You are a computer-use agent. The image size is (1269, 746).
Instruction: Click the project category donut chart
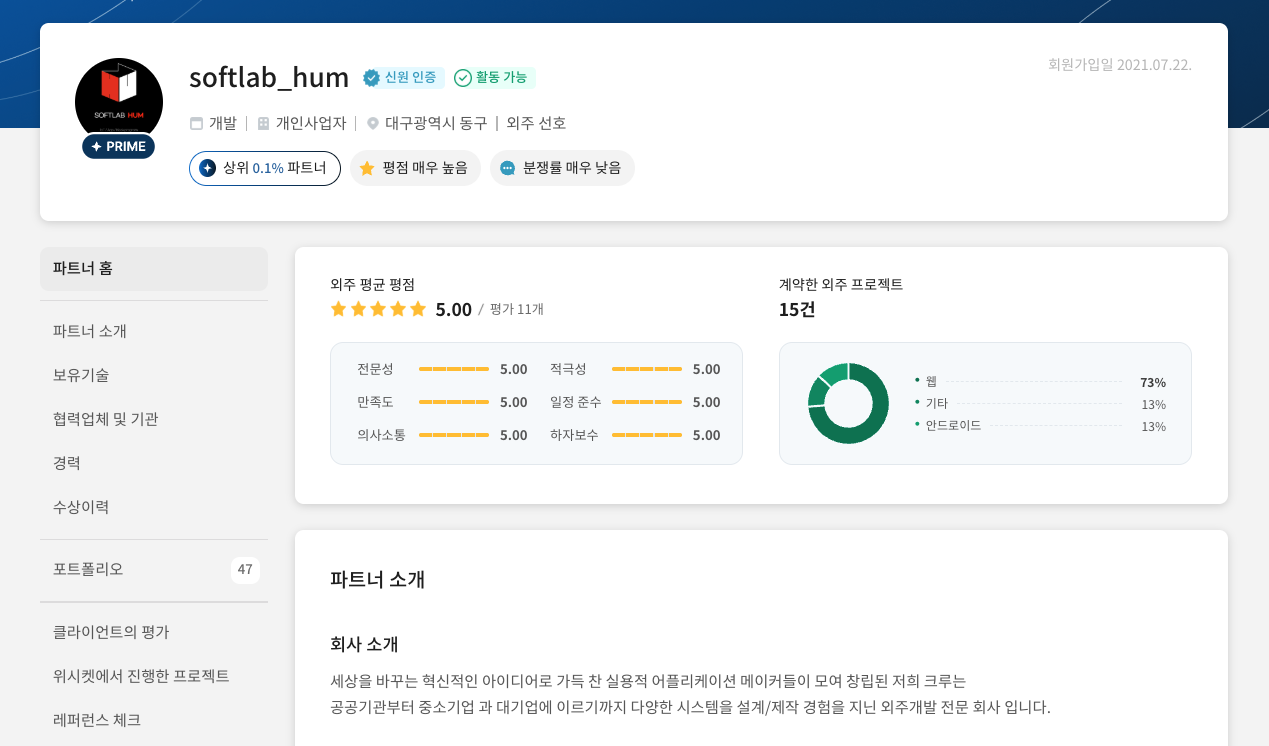pyautogui.click(x=848, y=403)
